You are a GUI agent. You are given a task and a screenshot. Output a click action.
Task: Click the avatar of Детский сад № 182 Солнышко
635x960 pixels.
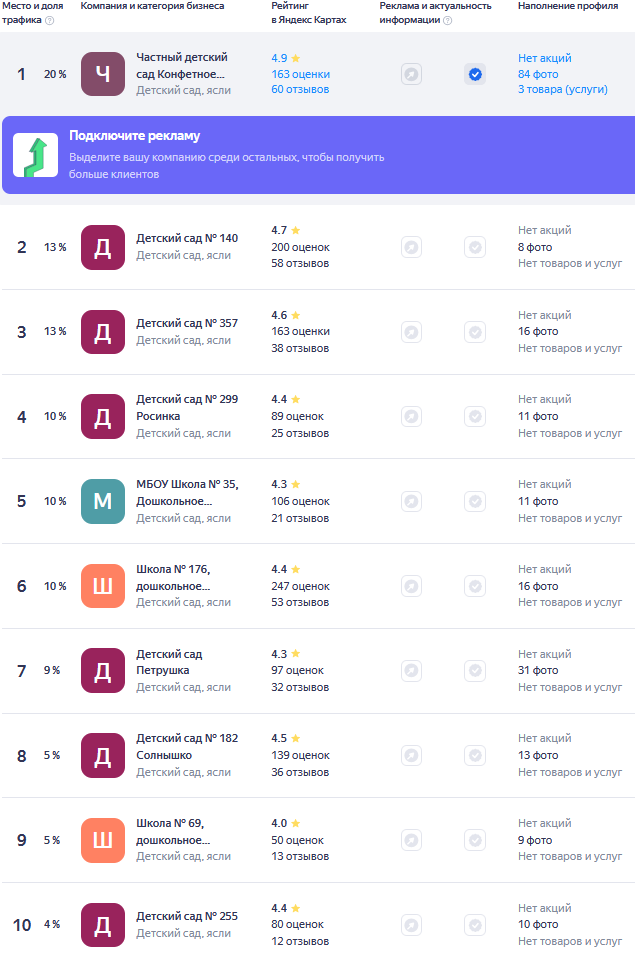pyautogui.click(x=103, y=756)
